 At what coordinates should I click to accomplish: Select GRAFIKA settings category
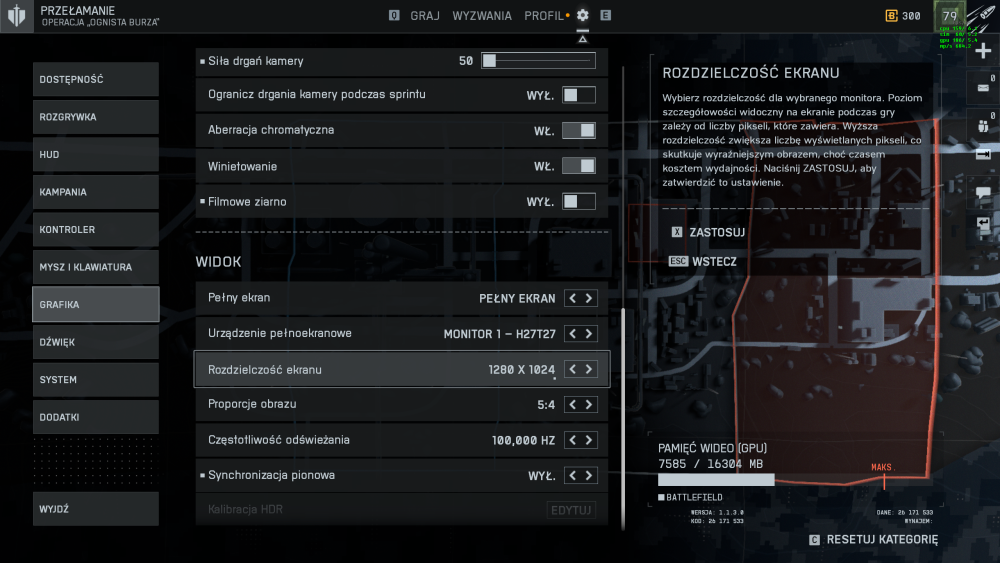pos(96,304)
